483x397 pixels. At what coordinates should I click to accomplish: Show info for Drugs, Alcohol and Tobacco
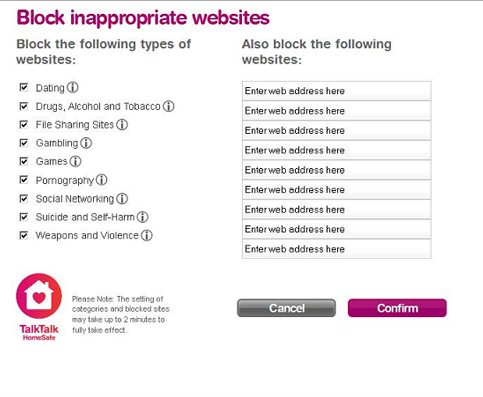[x=168, y=106]
